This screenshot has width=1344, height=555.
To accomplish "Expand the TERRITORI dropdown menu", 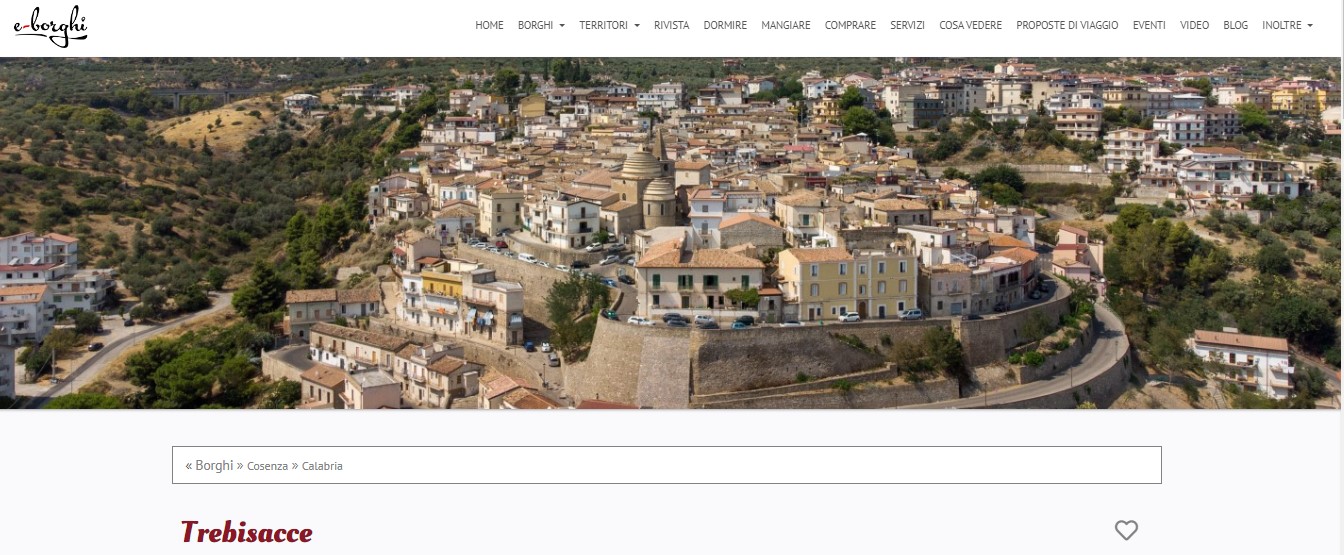I will click(609, 25).
